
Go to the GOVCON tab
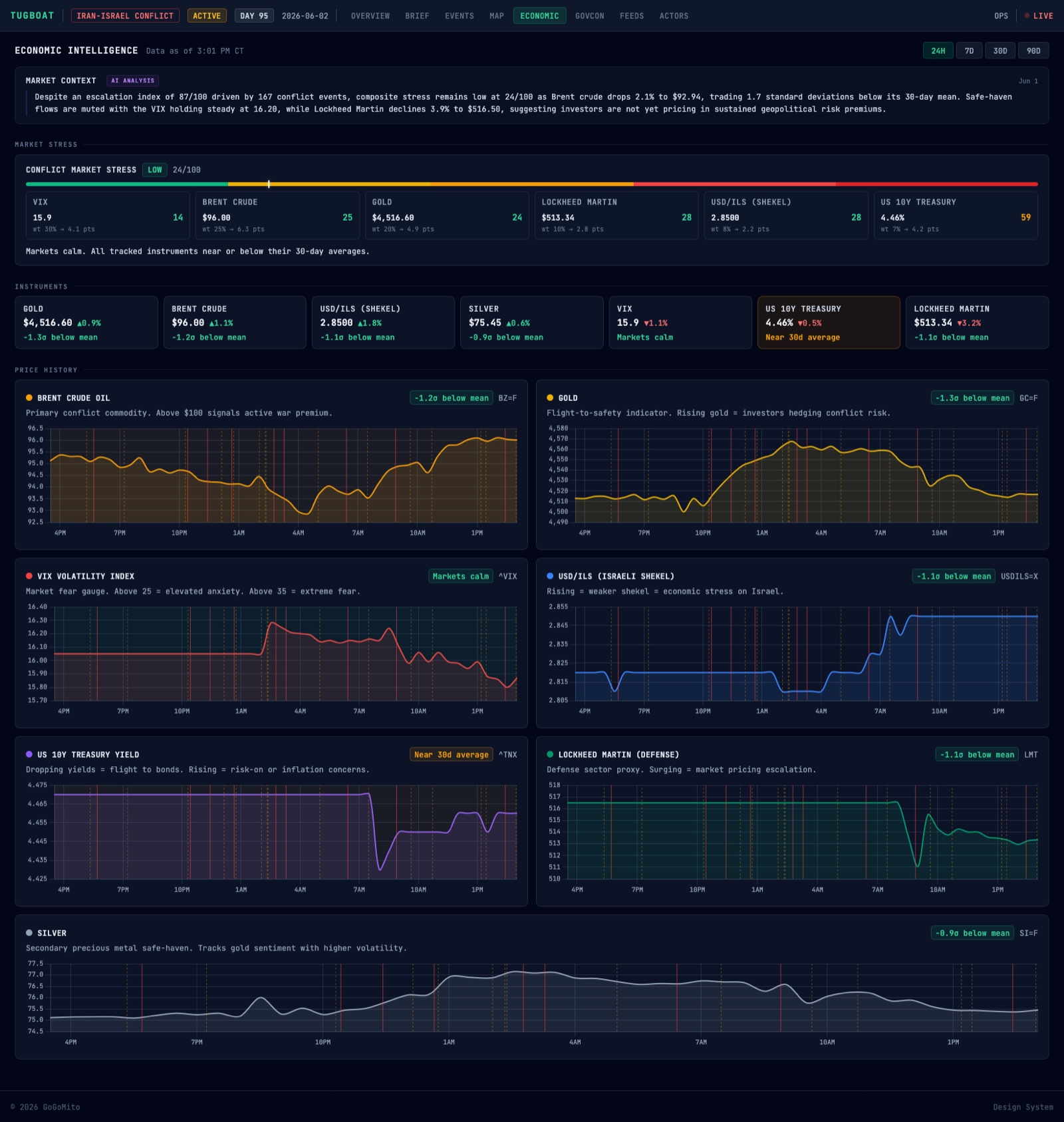[590, 15]
